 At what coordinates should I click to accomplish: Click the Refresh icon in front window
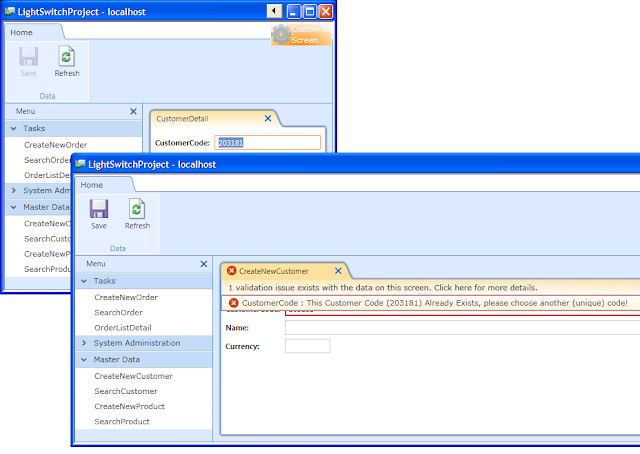tap(137, 209)
